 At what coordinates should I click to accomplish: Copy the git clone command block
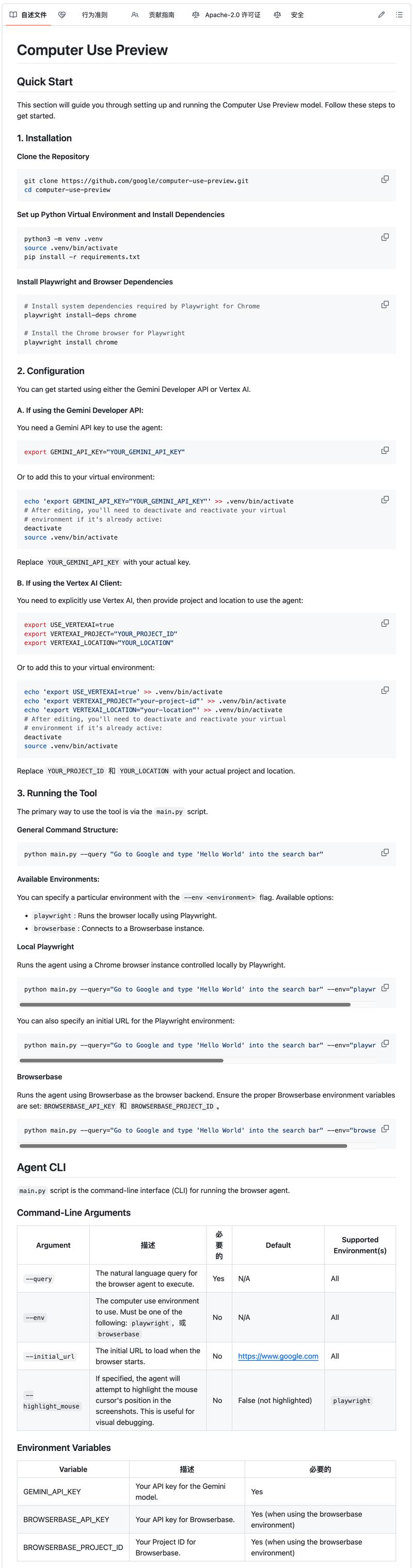coord(385,179)
